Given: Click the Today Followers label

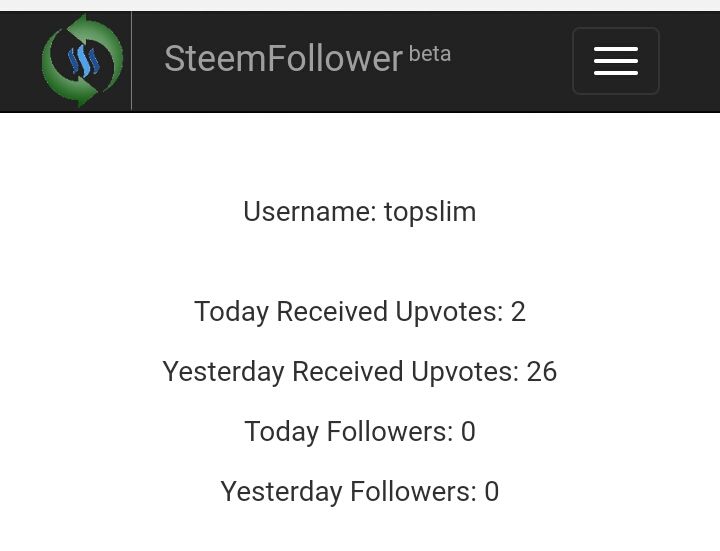Looking at the screenshot, I should (348, 432).
